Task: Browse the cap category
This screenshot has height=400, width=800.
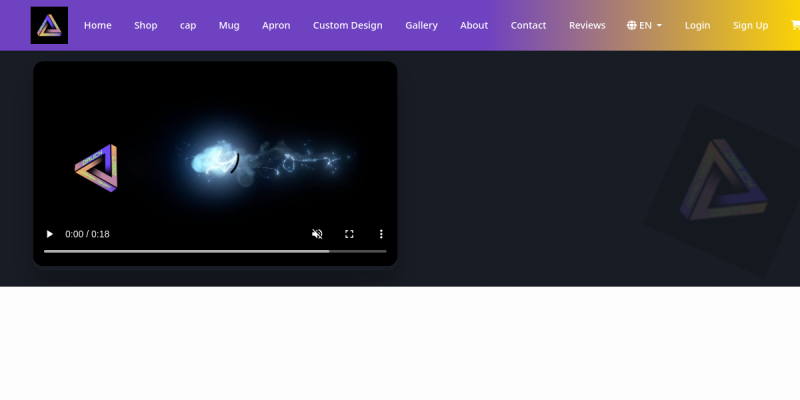Action: 188,25
